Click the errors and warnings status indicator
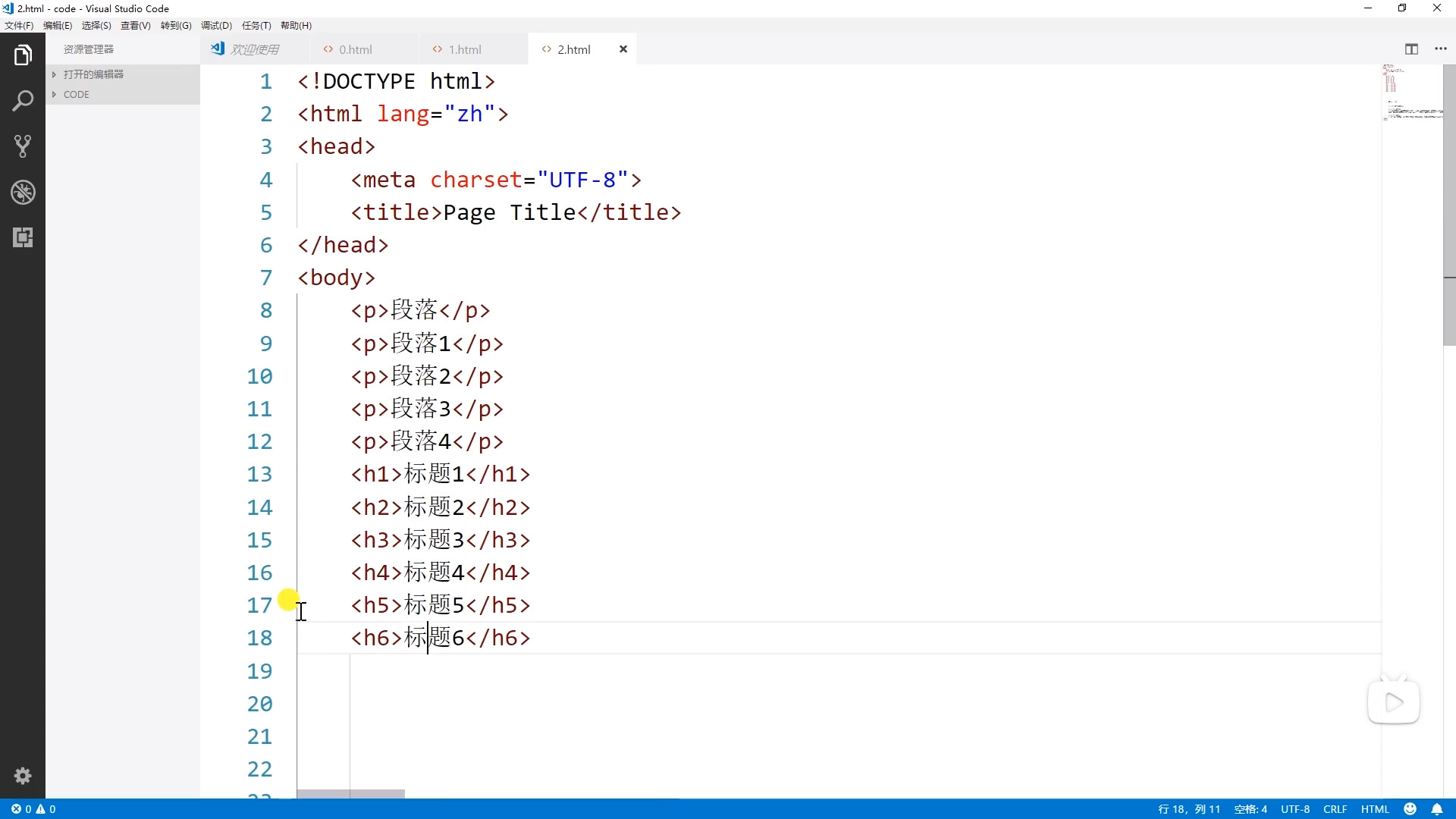Screen dimensions: 1456x819 33,809
